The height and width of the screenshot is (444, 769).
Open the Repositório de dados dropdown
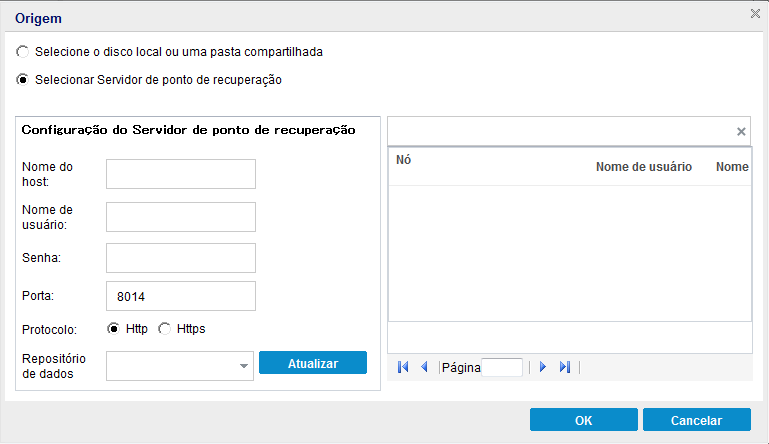click(244, 367)
